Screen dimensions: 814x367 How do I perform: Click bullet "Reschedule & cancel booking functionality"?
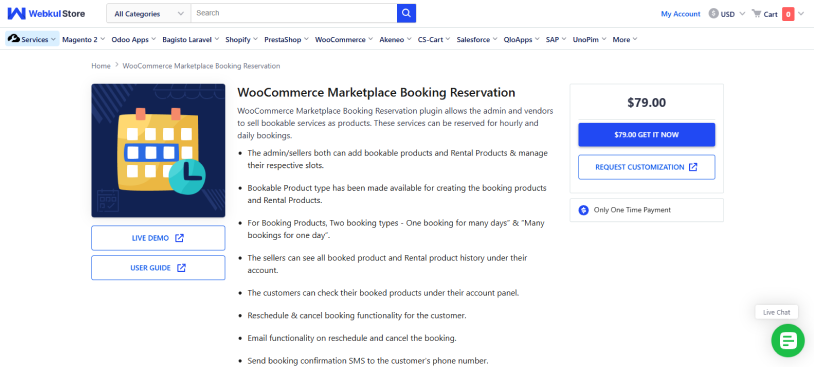(x=357, y=316)
